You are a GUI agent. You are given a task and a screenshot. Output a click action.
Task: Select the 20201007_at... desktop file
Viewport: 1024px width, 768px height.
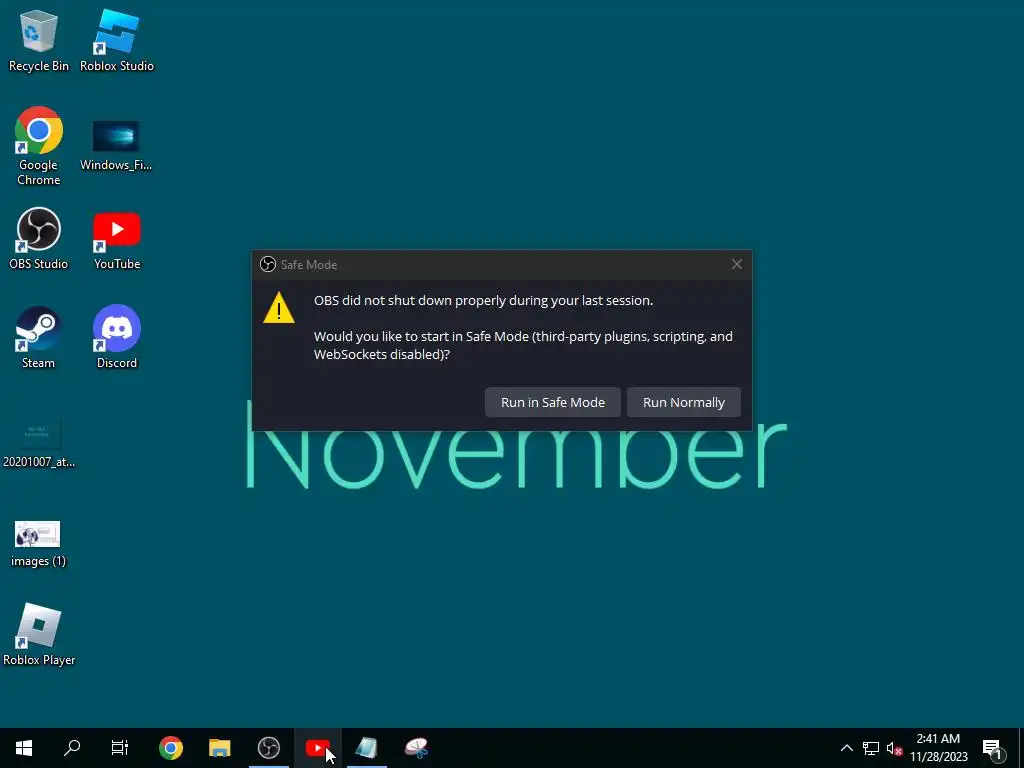(x=39, y=444)
